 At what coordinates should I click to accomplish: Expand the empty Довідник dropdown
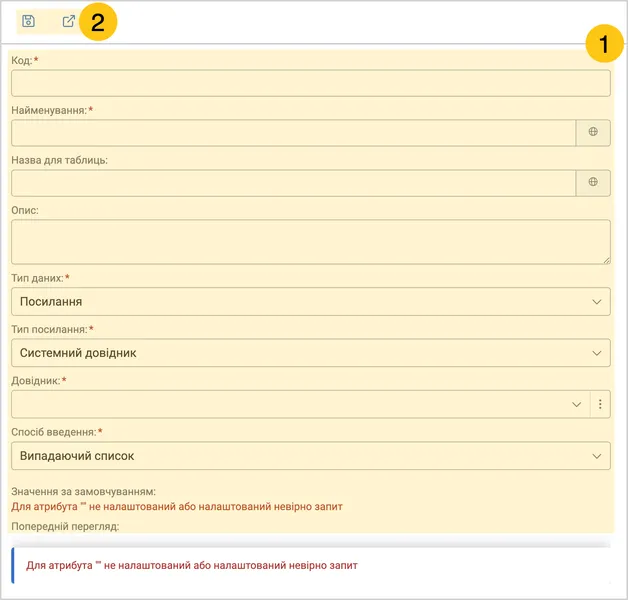pyautogui.click(x=300, y=404)
